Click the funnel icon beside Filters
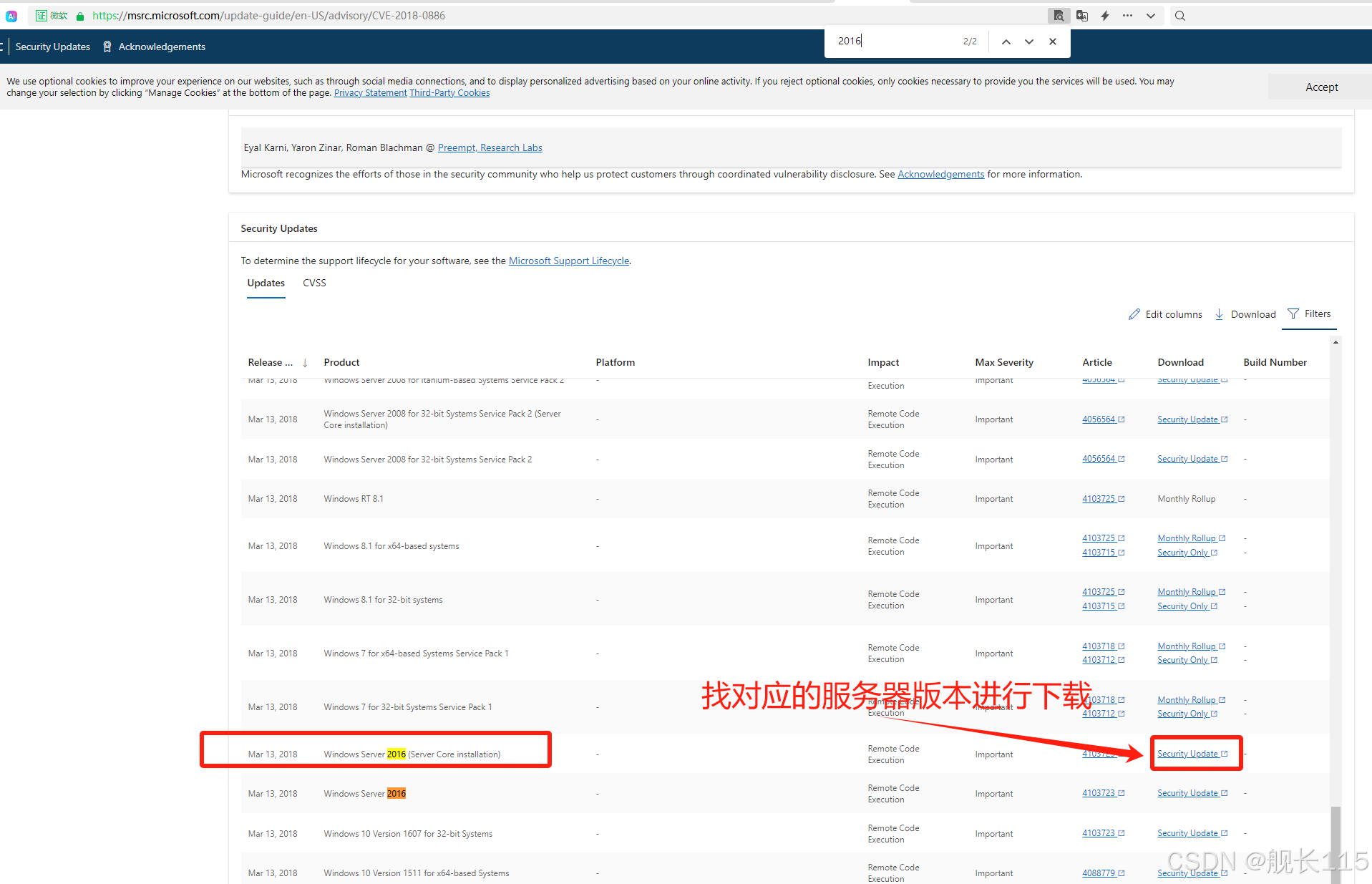 tap(1293, 314)
